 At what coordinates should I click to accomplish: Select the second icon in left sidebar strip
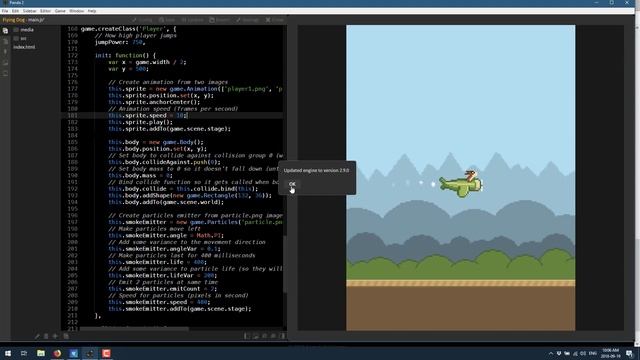tap(5, 41)
